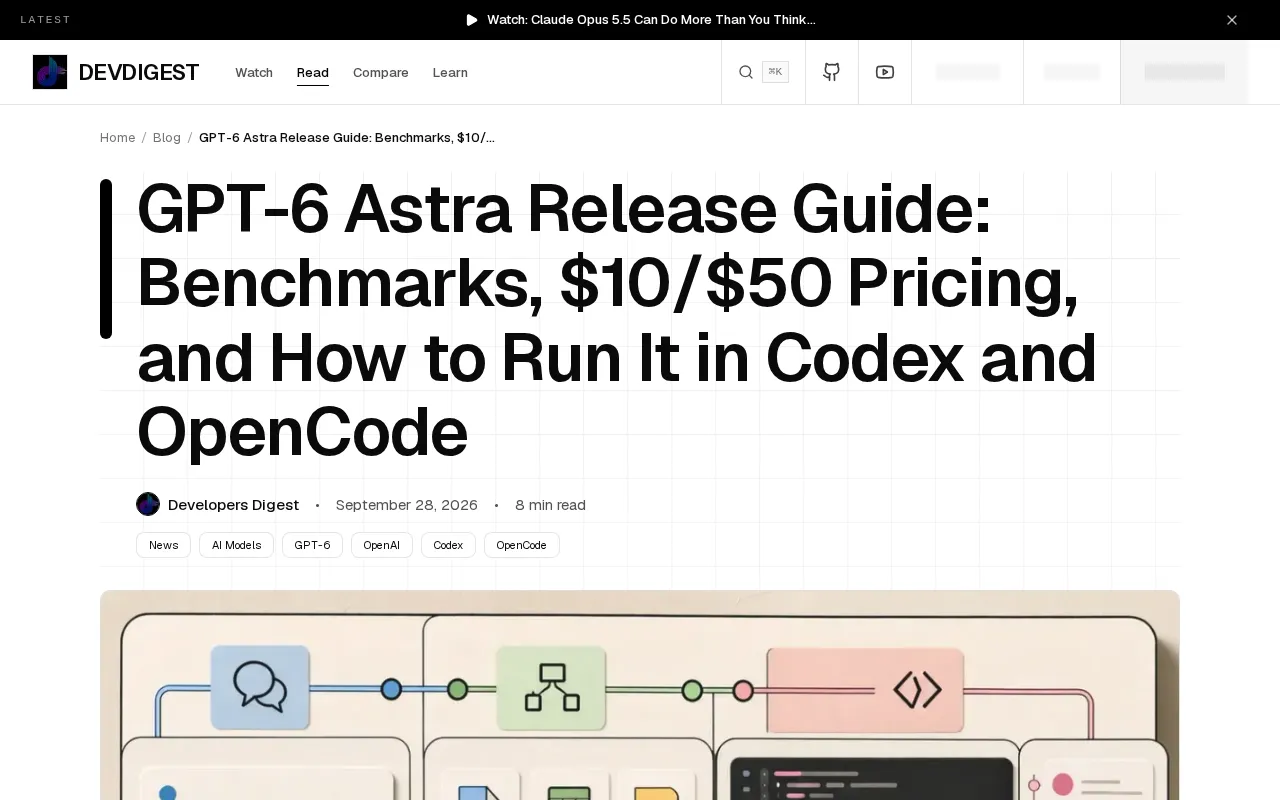Go to Blog breadcrumb

click(167, 137)
